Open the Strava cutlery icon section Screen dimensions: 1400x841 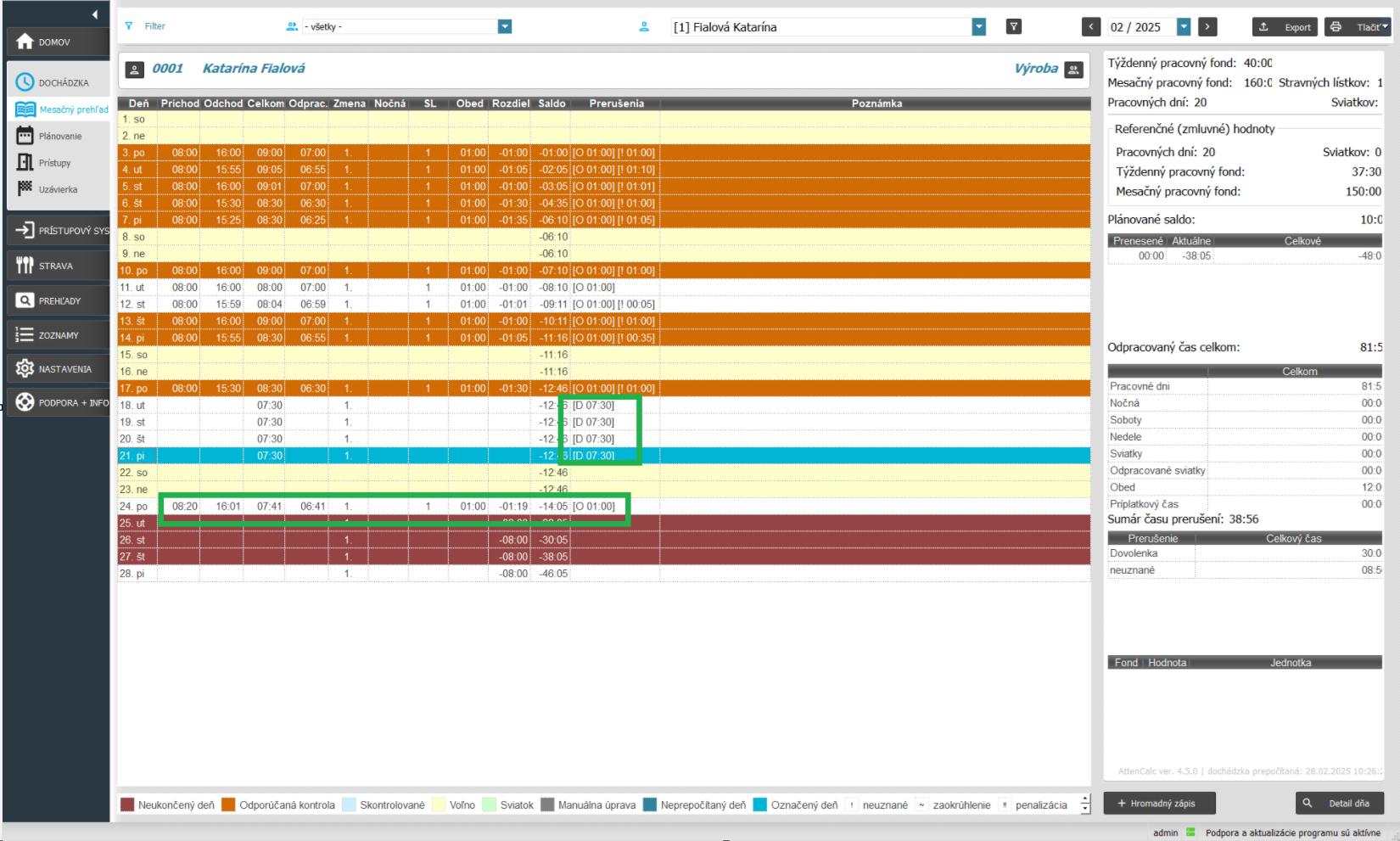click(x=25, y=266)
